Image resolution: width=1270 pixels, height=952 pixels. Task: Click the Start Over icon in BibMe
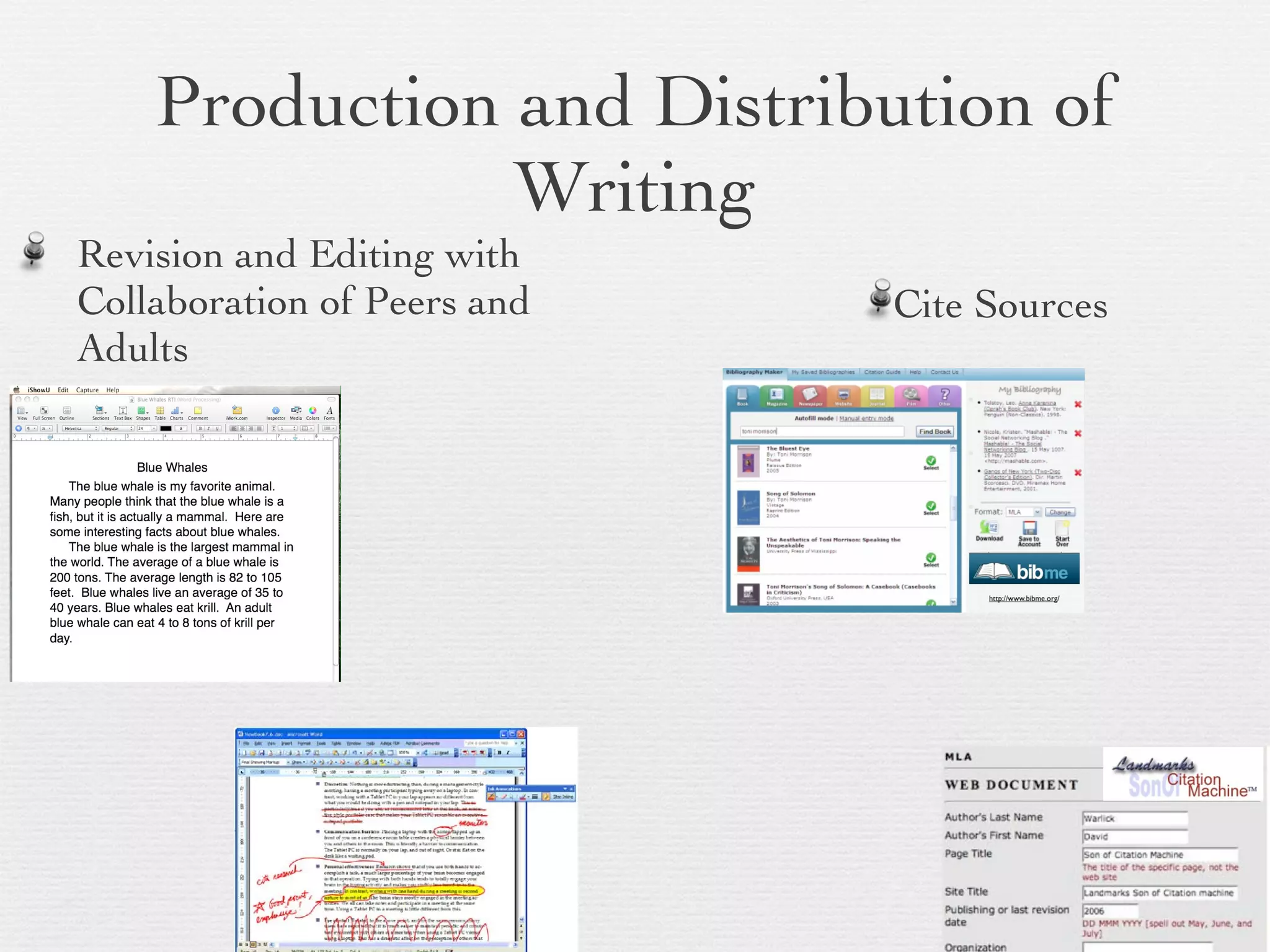point(1062,528)
